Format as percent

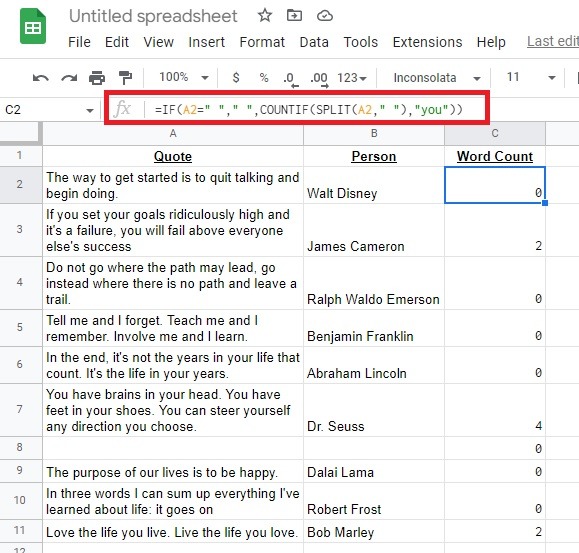coord(264,78)
